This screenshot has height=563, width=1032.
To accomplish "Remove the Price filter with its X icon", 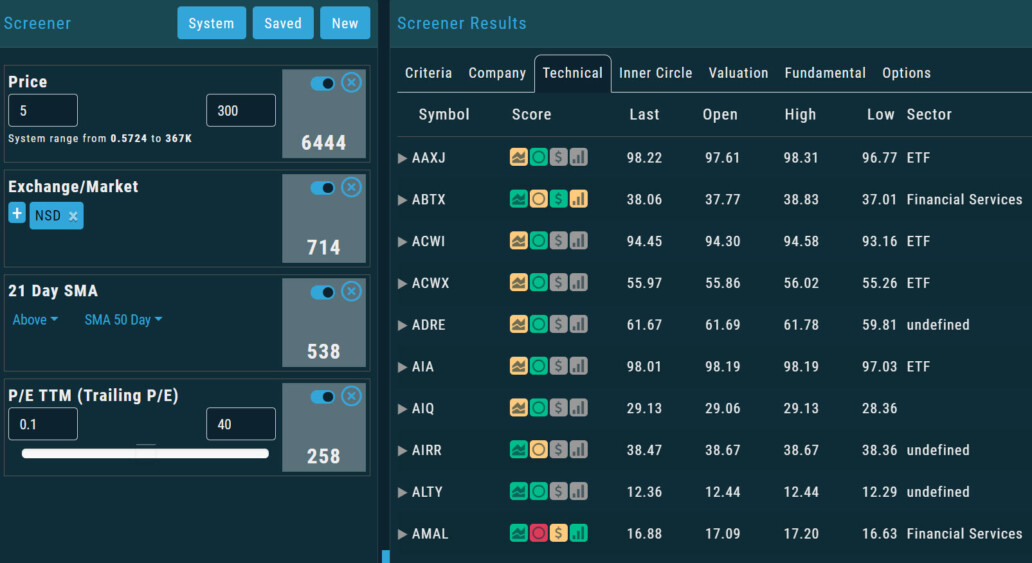I will [351, 83].
